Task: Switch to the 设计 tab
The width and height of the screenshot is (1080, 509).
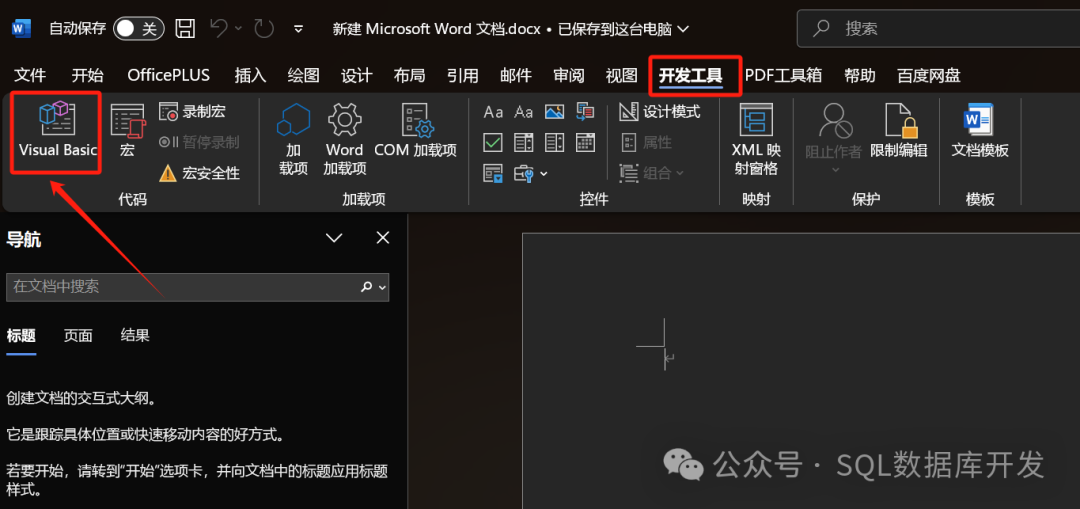Action: tap(356, 75)
